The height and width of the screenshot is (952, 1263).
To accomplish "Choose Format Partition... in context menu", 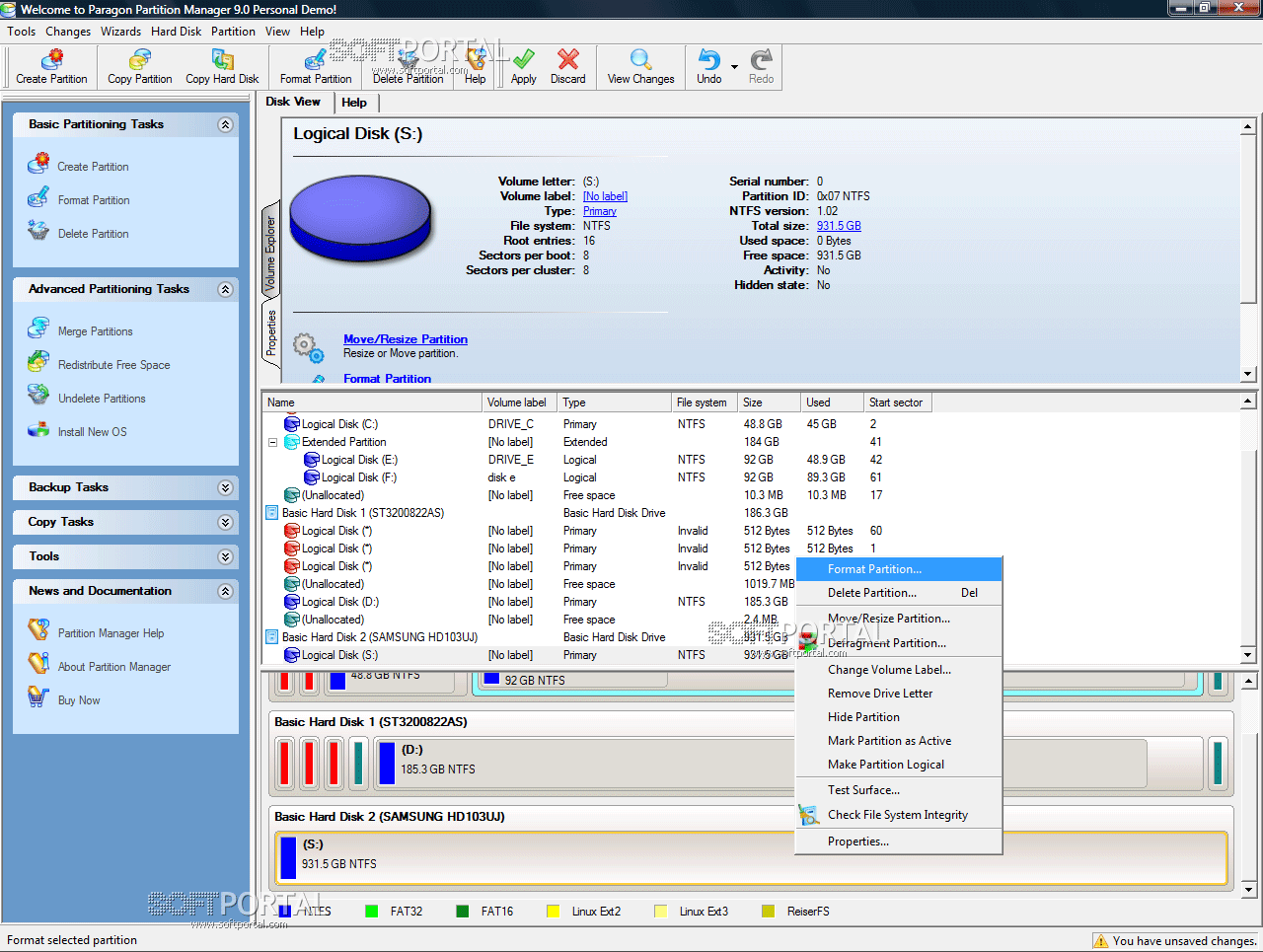I will 899,569.
